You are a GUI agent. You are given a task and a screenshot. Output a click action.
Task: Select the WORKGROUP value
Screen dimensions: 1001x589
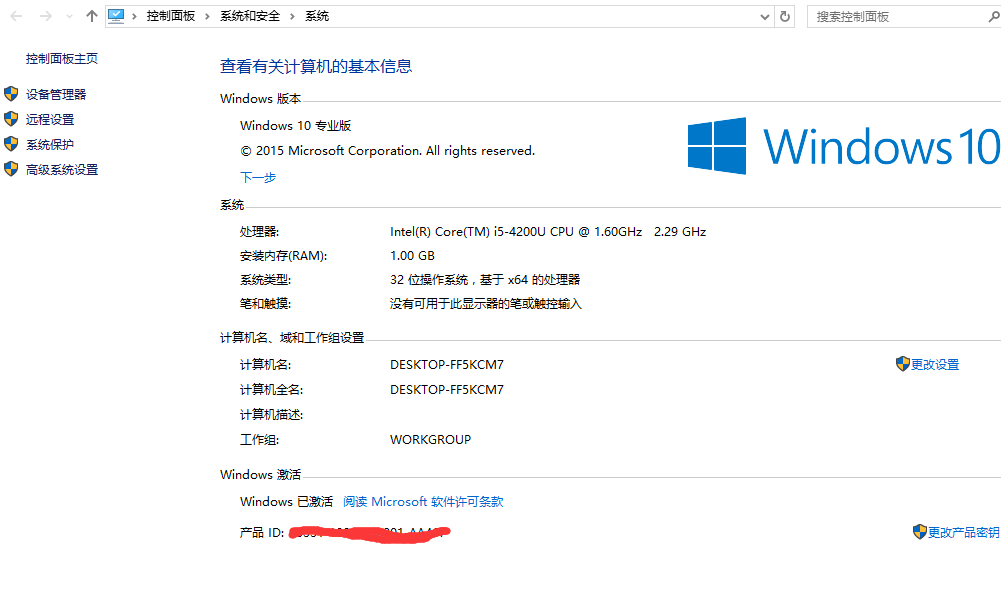click(x=430, y=440)
